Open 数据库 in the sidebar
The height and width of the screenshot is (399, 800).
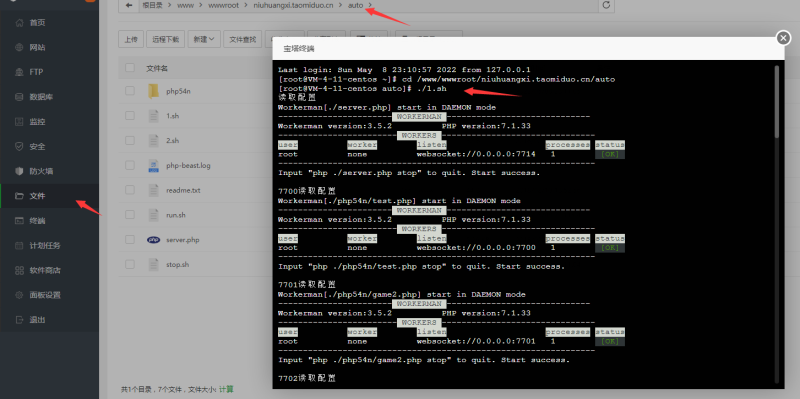coord(41,97)
